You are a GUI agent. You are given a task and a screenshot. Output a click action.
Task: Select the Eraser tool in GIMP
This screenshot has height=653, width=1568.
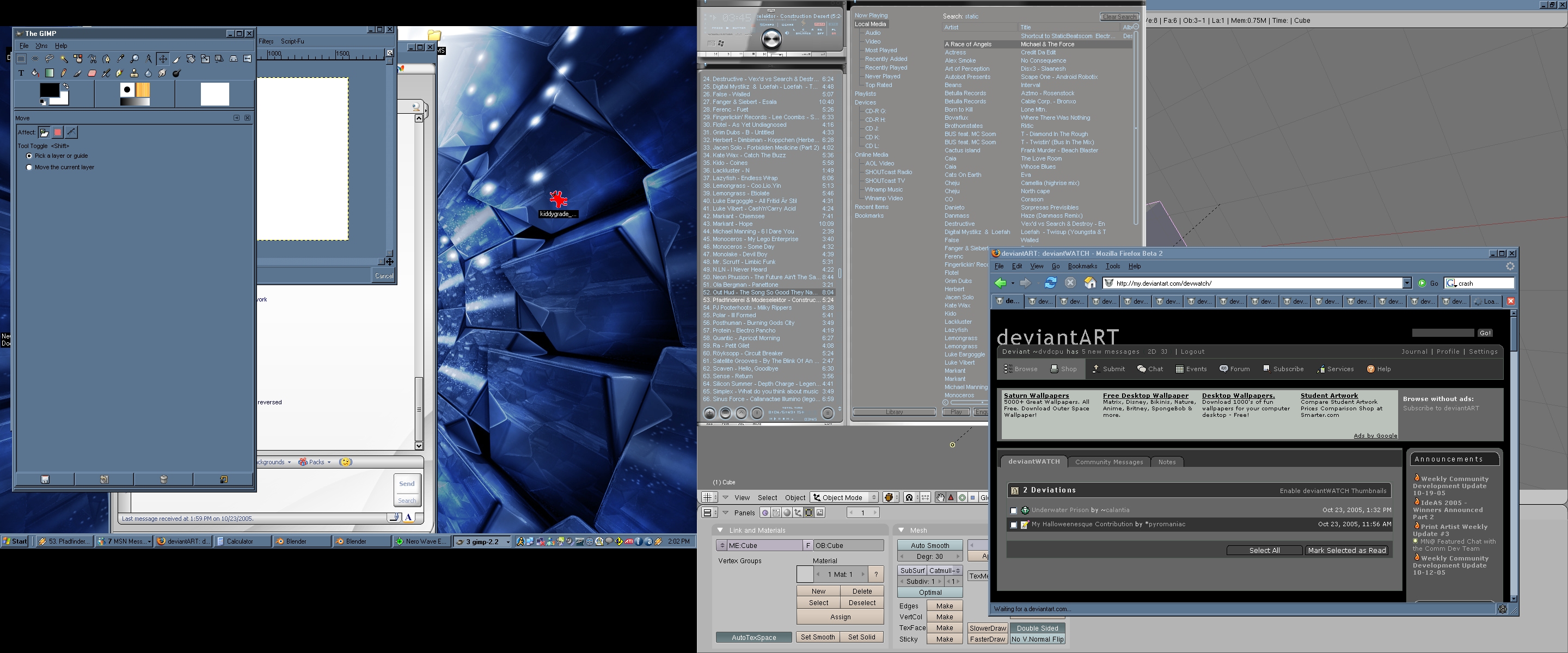92,73
